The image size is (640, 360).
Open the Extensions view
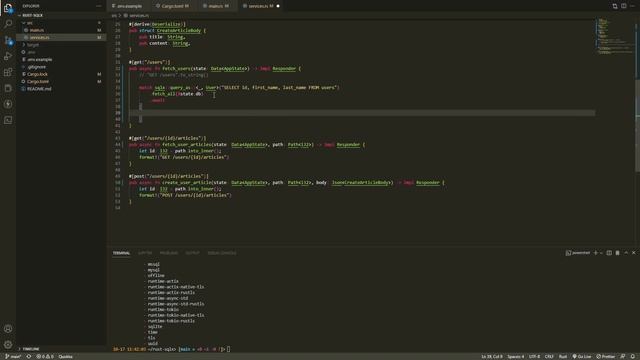point(8,72)
